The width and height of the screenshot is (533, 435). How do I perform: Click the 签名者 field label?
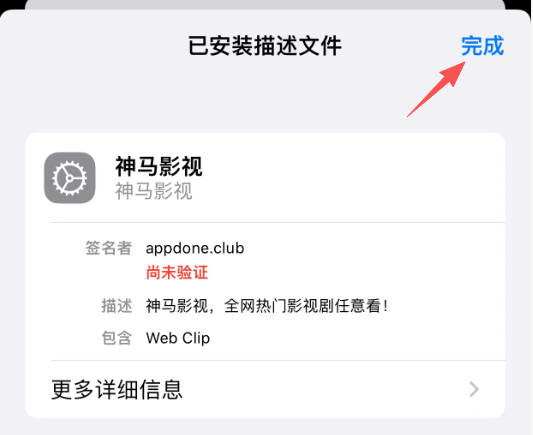[x=108, y=248]
